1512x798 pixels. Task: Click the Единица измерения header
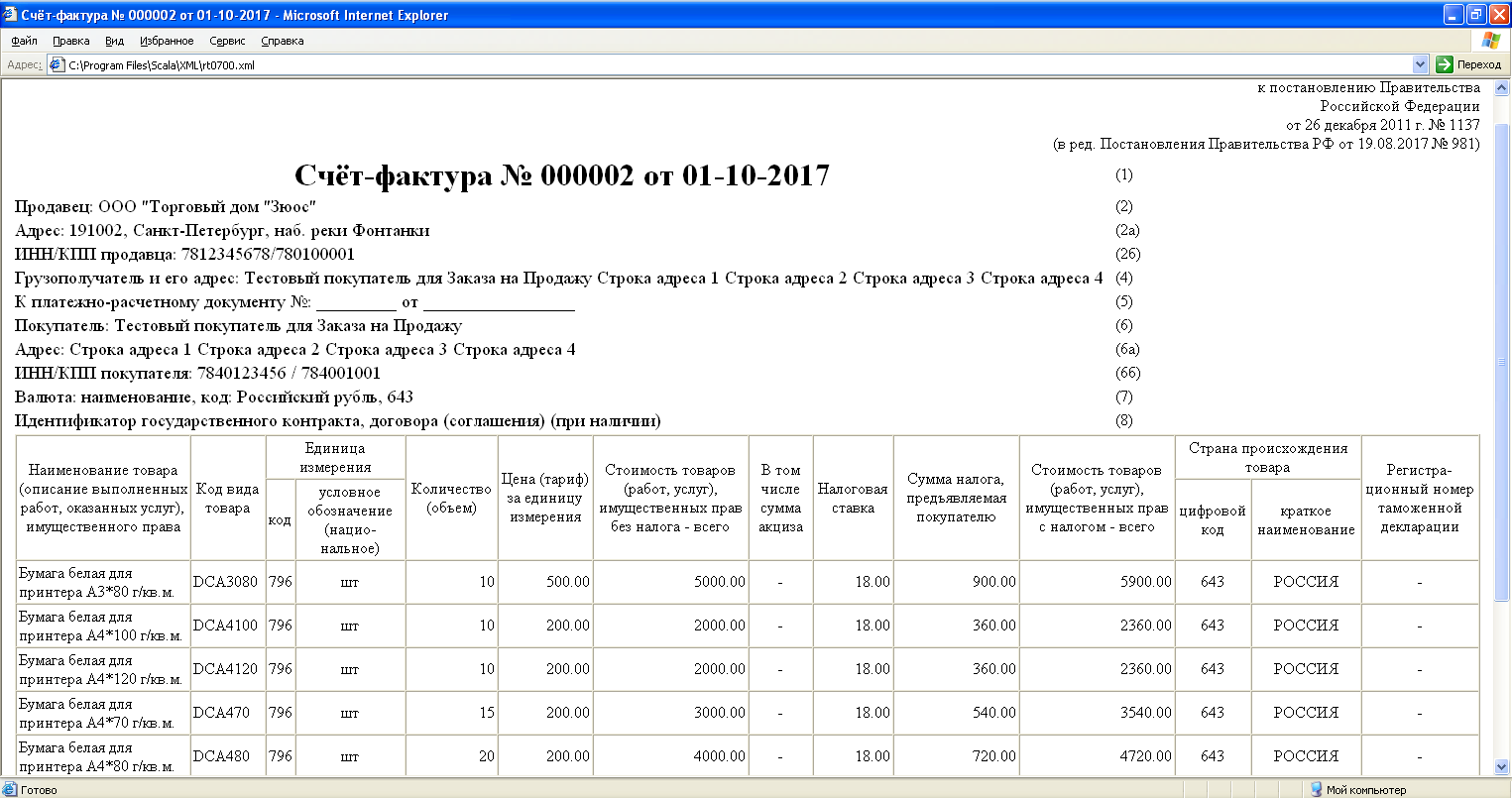[x=336, y=457]
